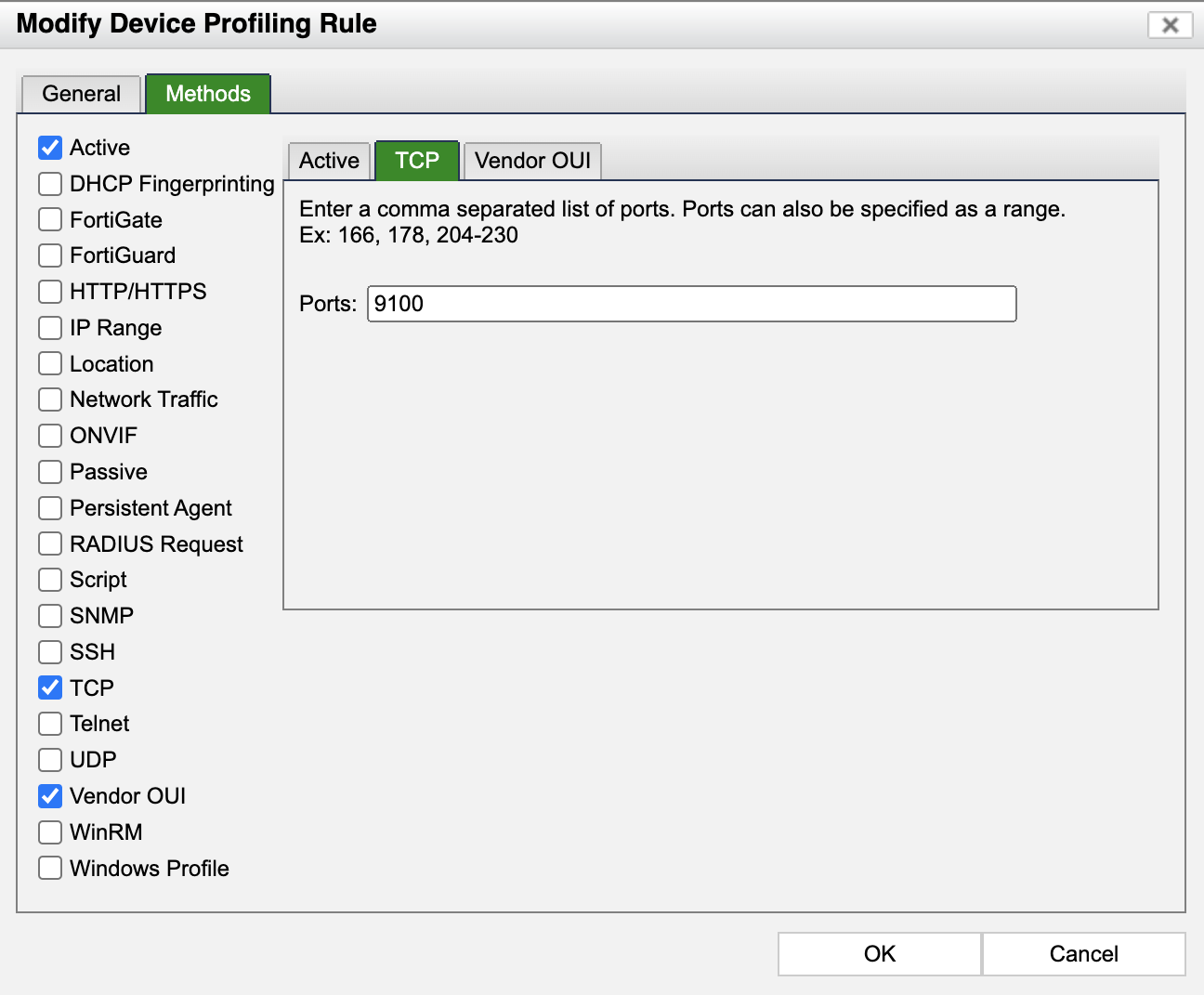This screenshot has width=1204, height=995.
Task: Enable the Telnet method
Action: pos(50,723)
